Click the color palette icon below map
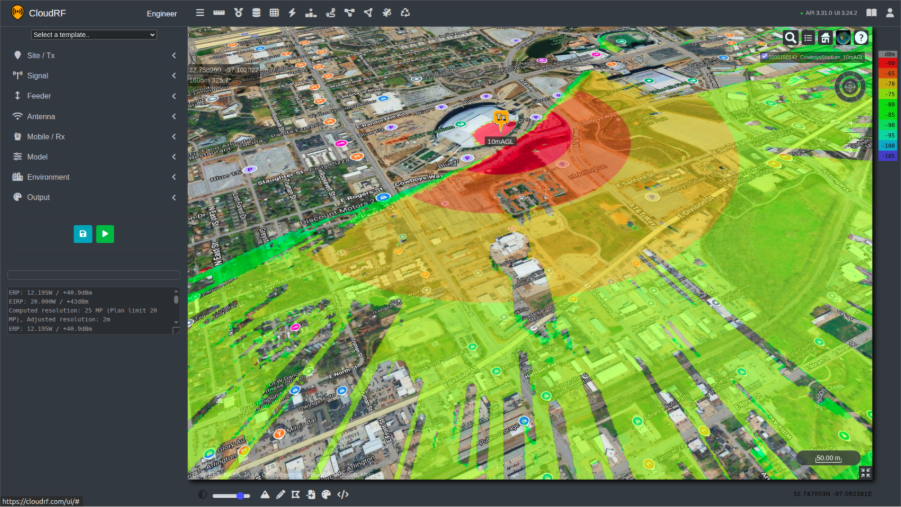Viewport: 901px width, 507px height. coord(326,495)
